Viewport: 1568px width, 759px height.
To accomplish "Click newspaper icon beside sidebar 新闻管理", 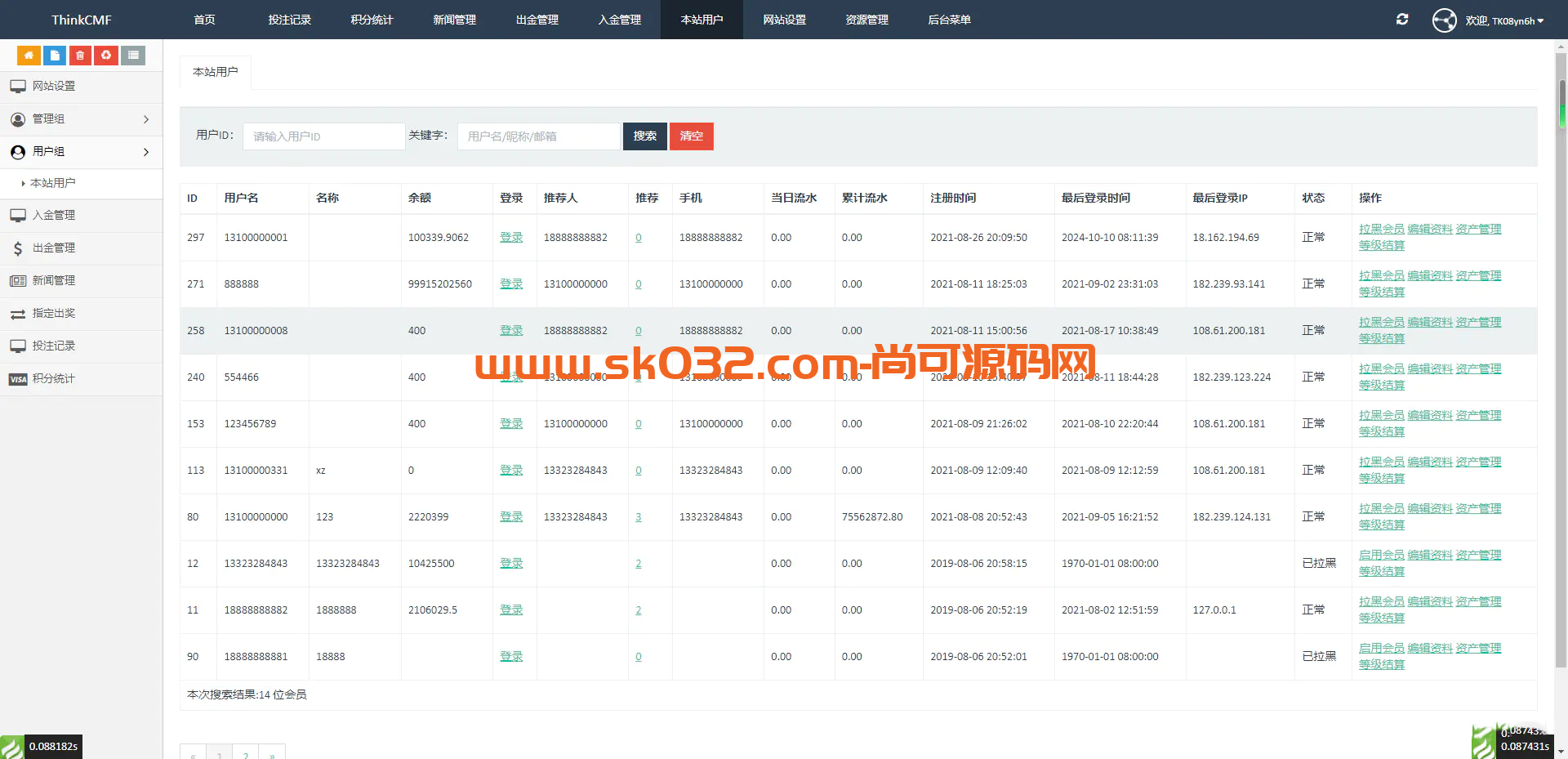I will click(18, 281).
